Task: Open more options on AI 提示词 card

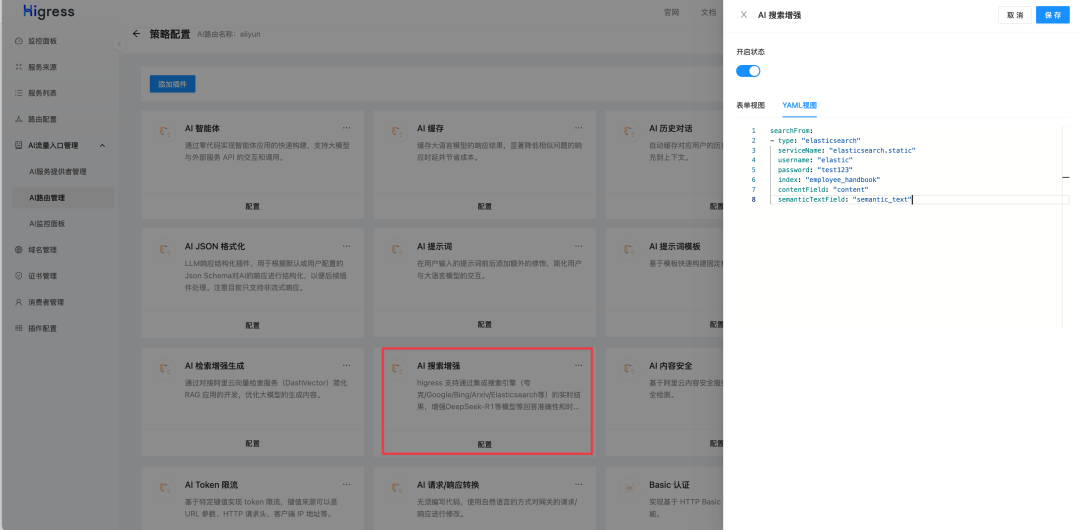Action: 579,246
